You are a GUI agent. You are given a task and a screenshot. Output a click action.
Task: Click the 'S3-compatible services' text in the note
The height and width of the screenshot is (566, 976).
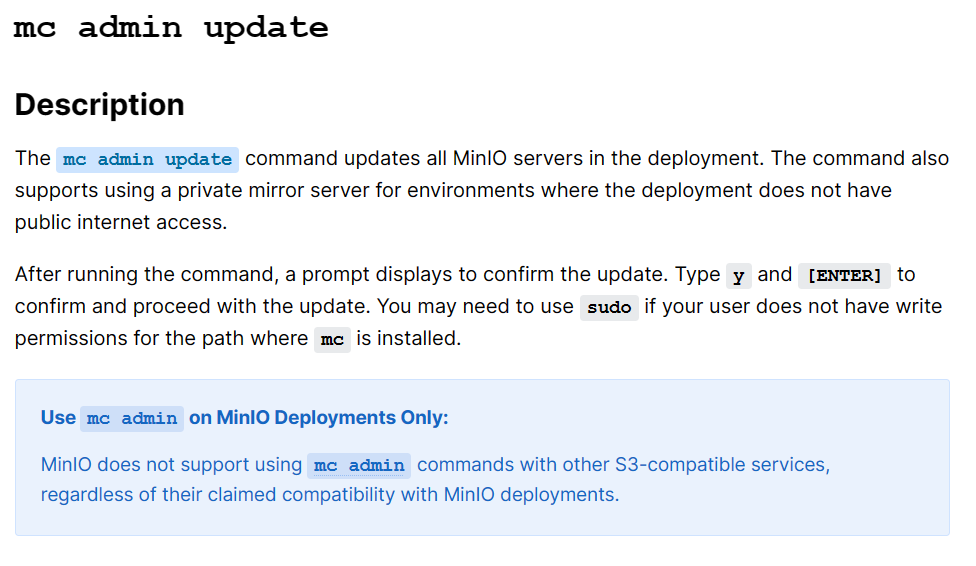[720, 465]
